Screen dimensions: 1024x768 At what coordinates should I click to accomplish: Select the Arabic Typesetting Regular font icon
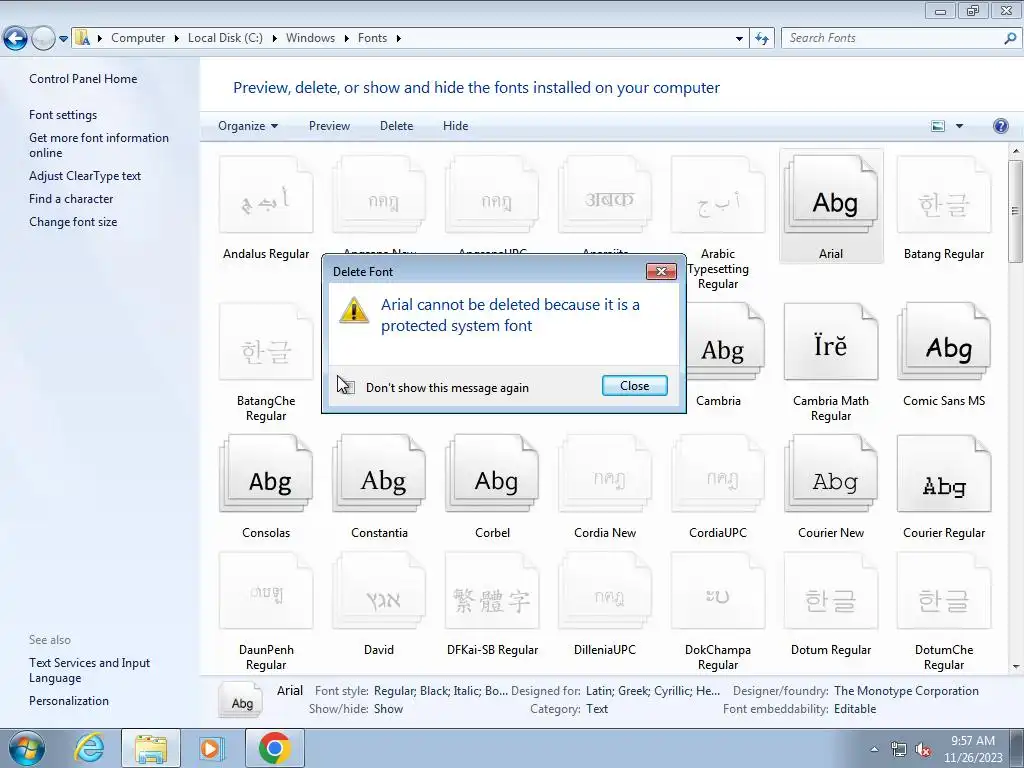[x=718, y=195]
